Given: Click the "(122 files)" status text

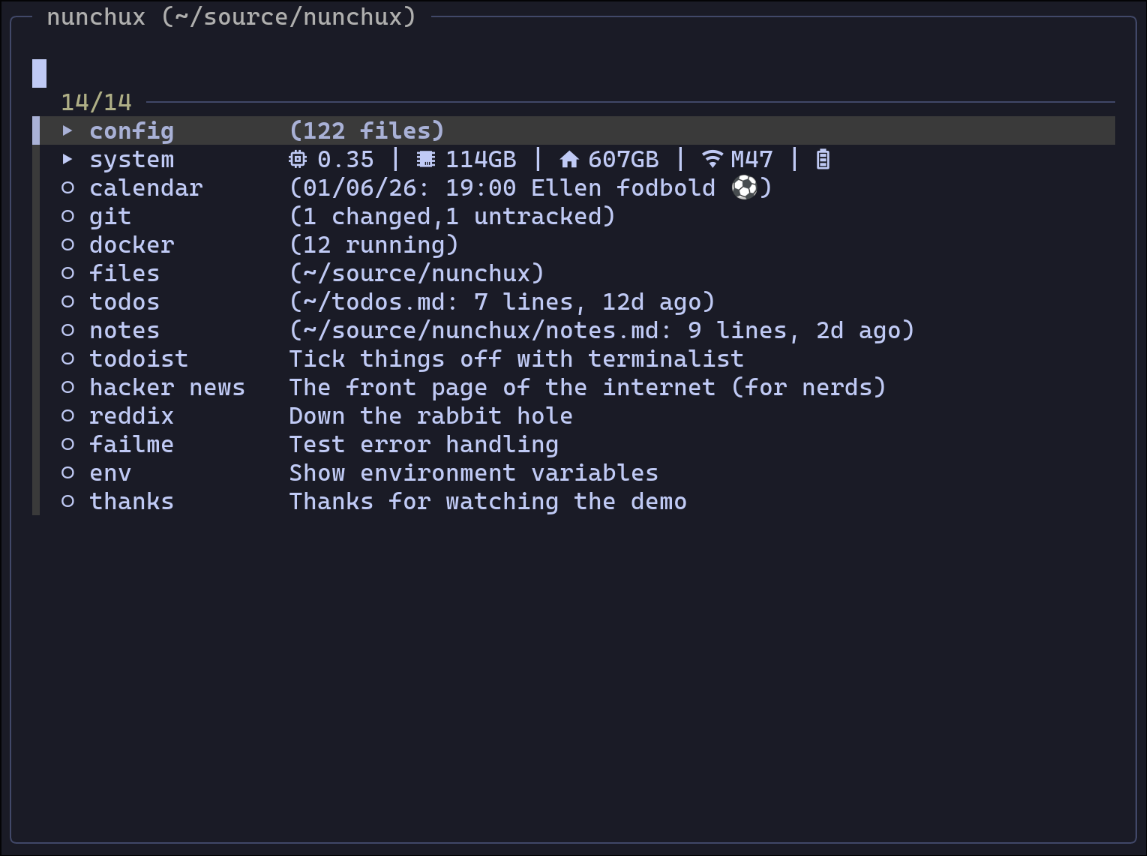Looking at the screenshot, I should tap(367, 131).
